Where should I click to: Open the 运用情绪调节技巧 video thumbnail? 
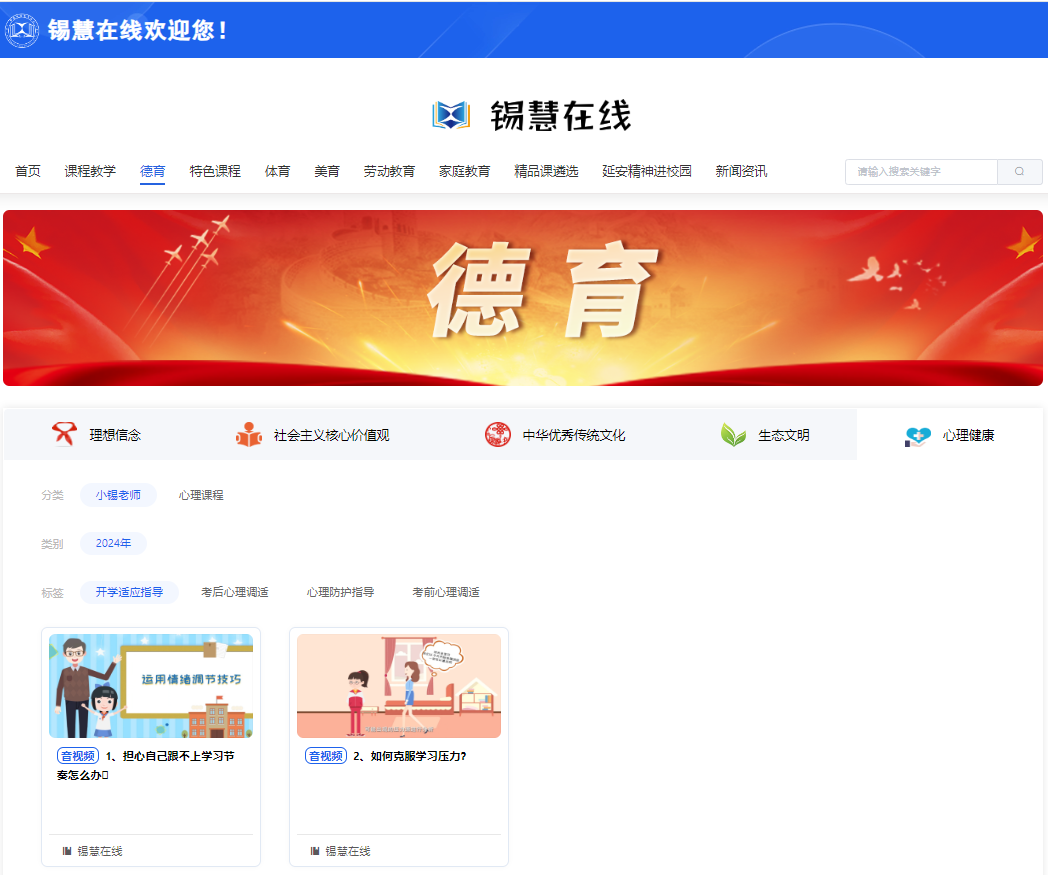pyautogui.click(x=151, y=686)
